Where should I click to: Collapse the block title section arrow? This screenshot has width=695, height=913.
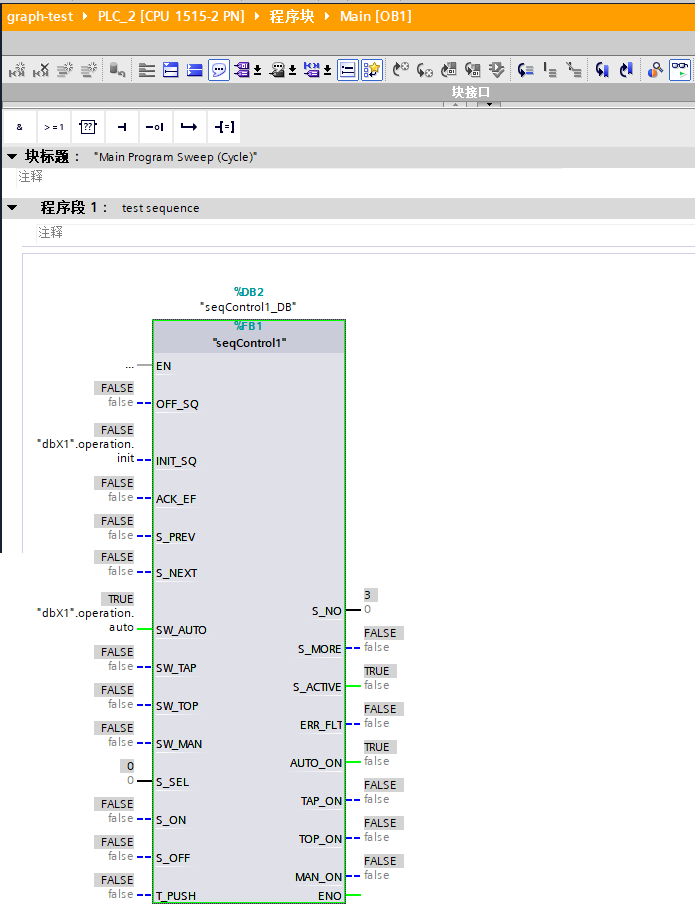[12, 157]
